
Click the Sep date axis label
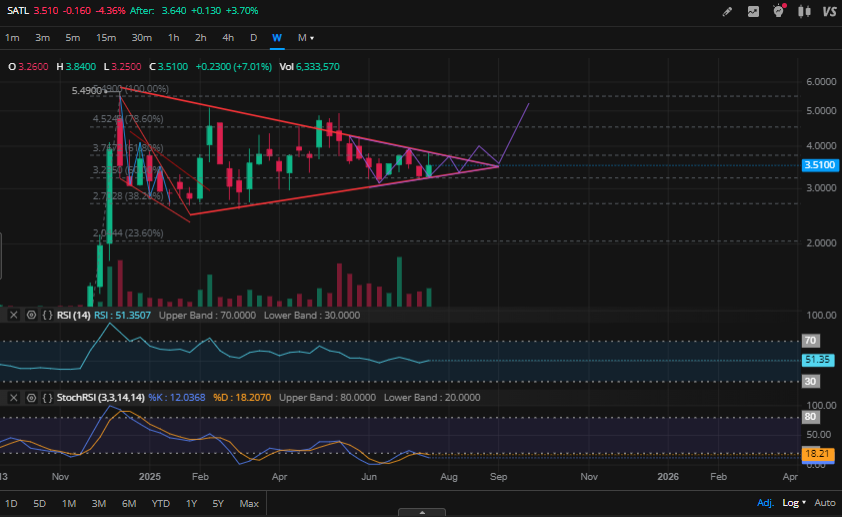[x=498, y=477]
